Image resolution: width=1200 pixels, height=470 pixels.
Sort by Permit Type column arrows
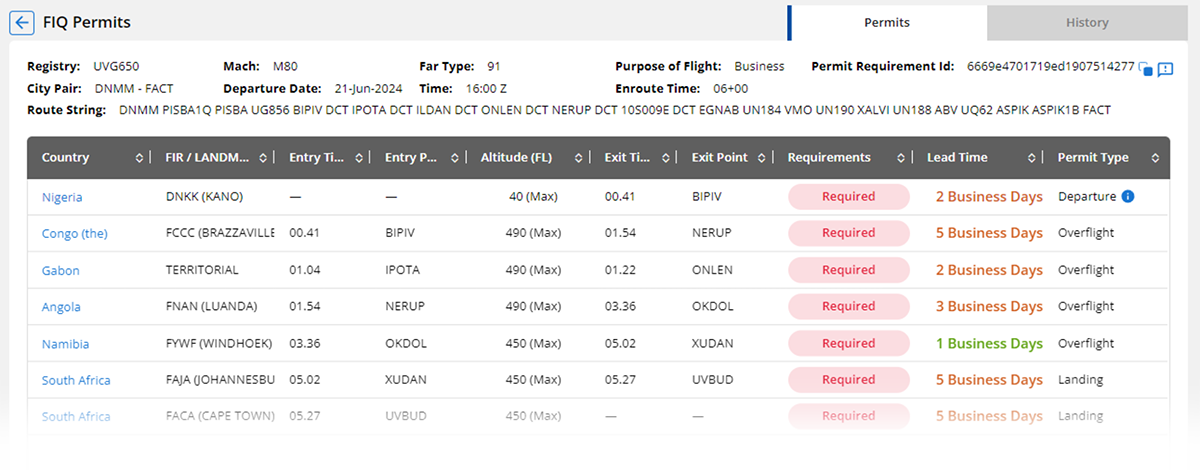point(1155,158)
